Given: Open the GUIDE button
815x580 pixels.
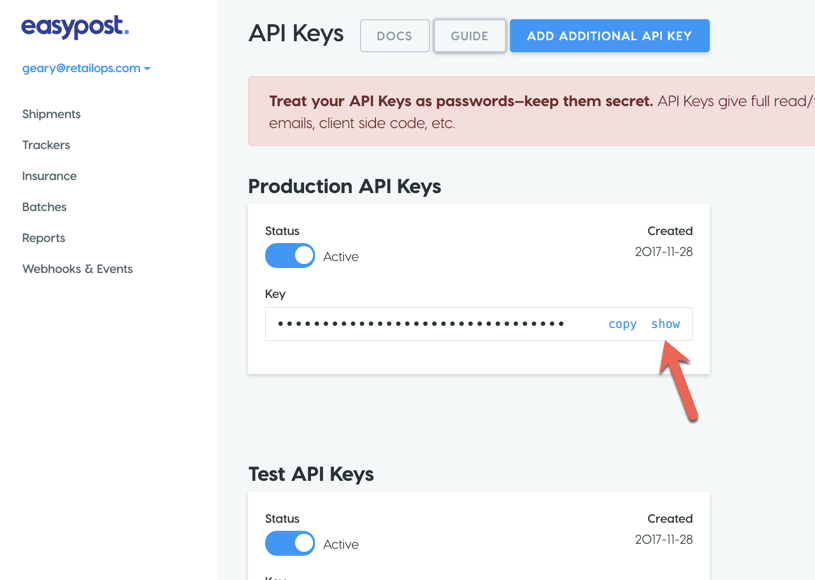Looking at the screenshot, I should [x=469, y=36].
